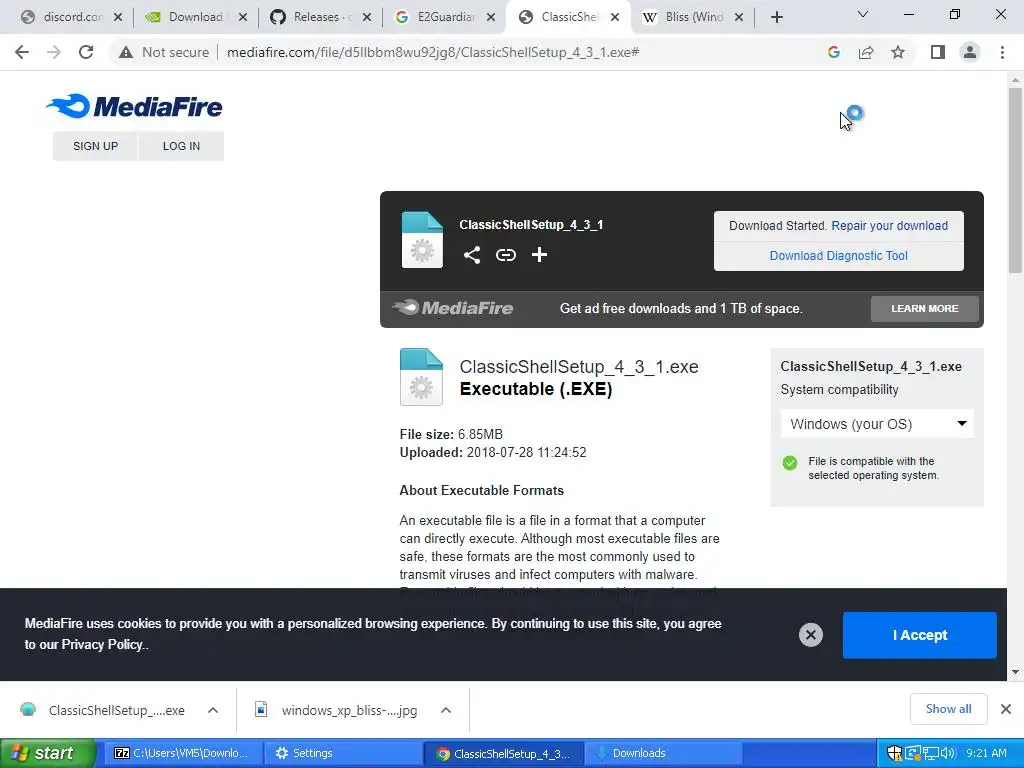Open Settings from the taskbar
This screenshot has width=1024, height=768.
pyautogui.click(x=342, y=753)
